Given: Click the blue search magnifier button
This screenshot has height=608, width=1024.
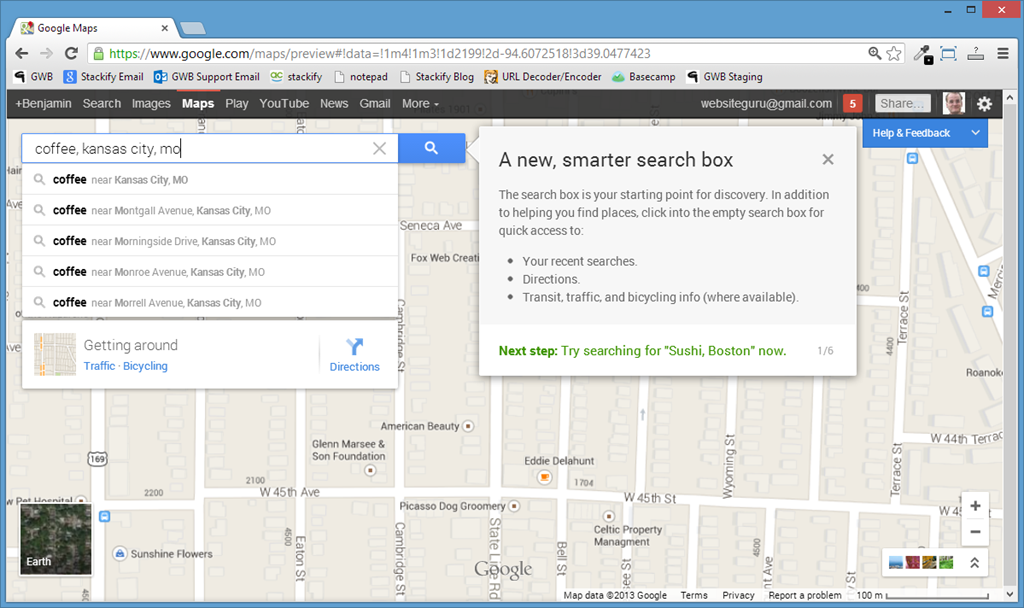Looking at the screenshot, I should click(x=431, y=148).
